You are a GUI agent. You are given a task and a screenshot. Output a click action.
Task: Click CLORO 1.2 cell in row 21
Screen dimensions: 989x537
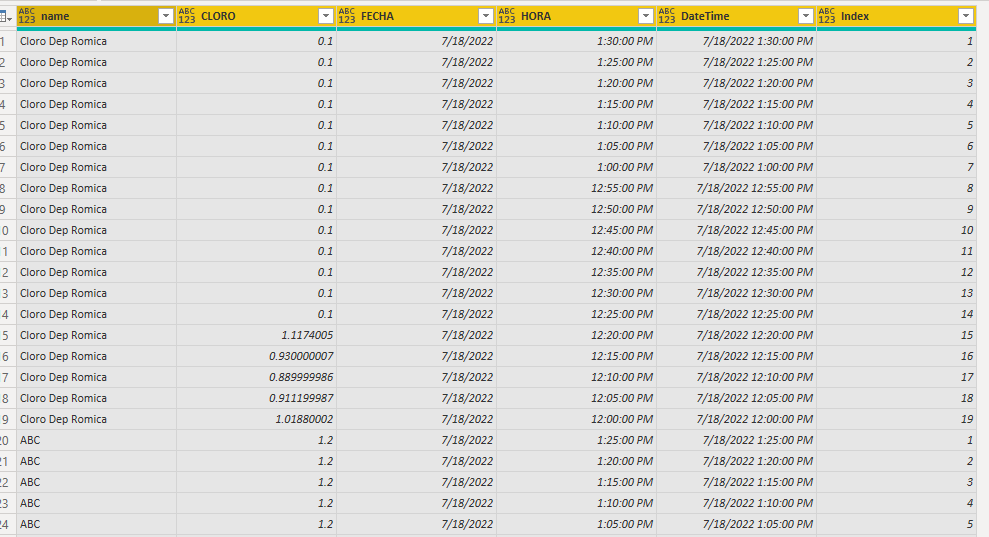coord(257,461)
